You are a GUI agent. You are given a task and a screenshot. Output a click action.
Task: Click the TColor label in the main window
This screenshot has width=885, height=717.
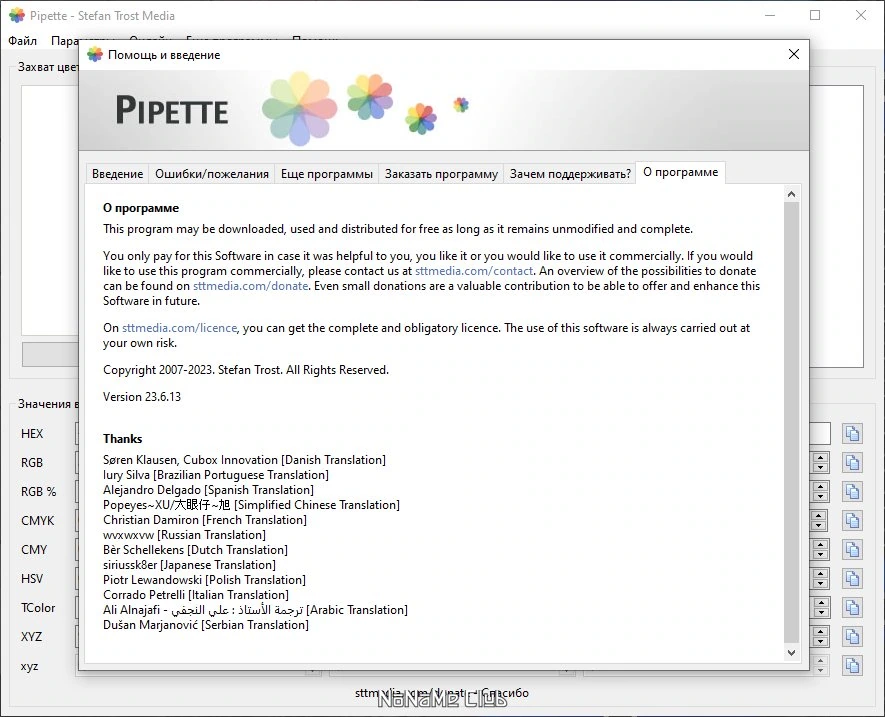pyautogui.click(x=38, y=608)
